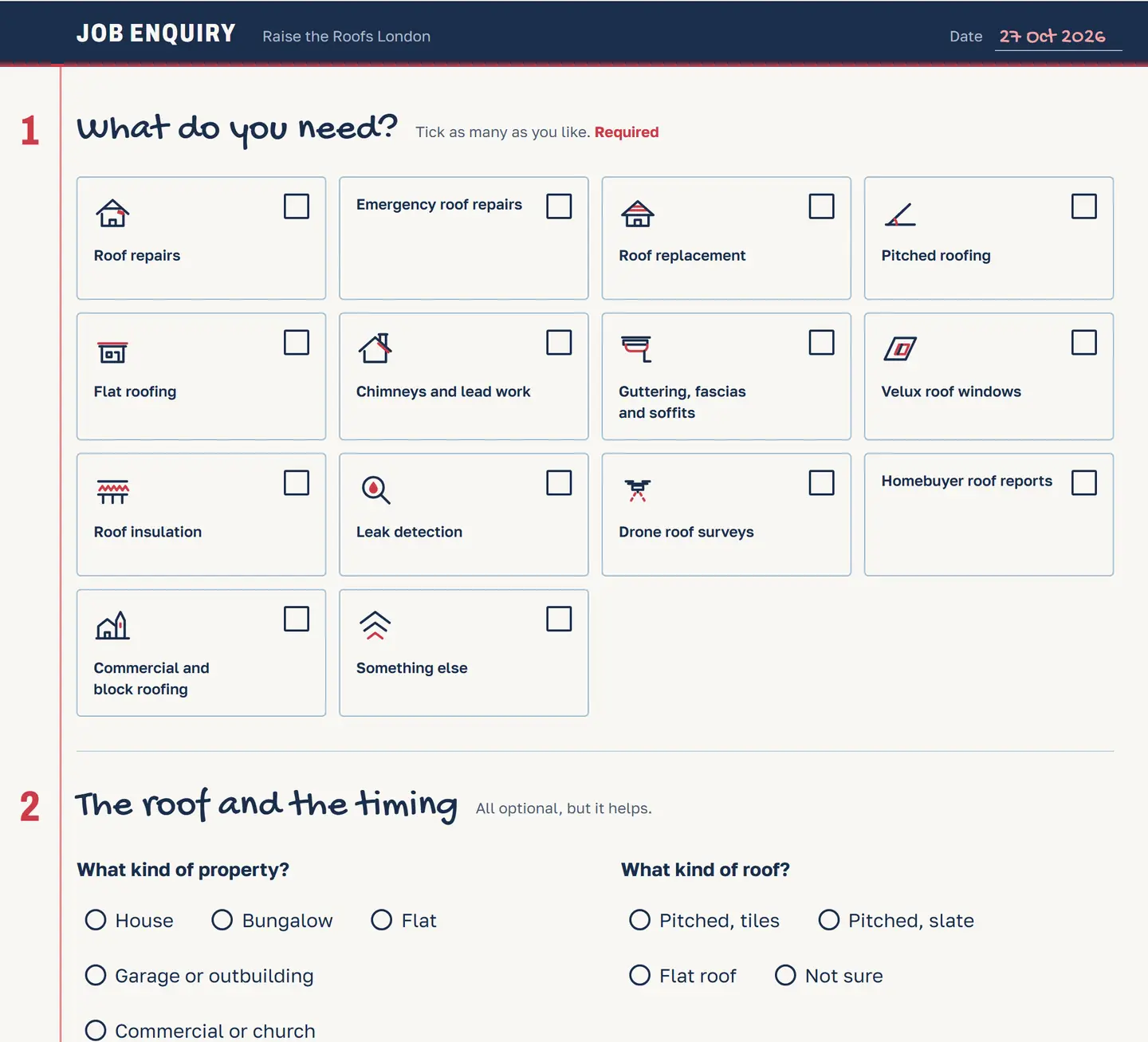The image size is (1148, 1042).
Task: Click the Drone roof surveys icon
Action: (638, 490)
